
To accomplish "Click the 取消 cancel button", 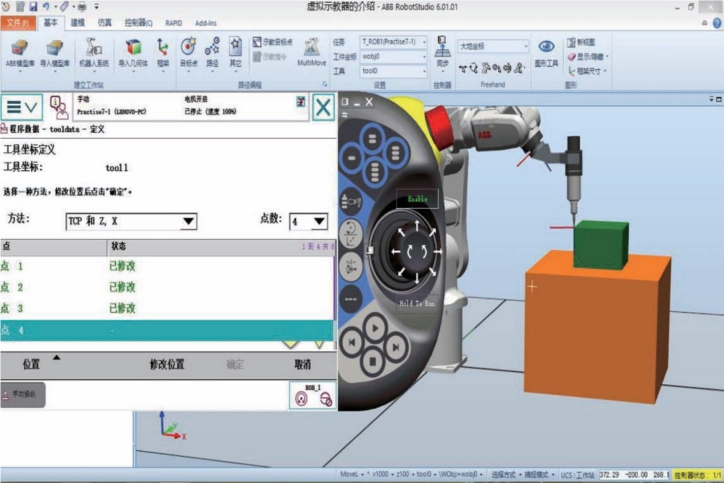I will [302, 365].
